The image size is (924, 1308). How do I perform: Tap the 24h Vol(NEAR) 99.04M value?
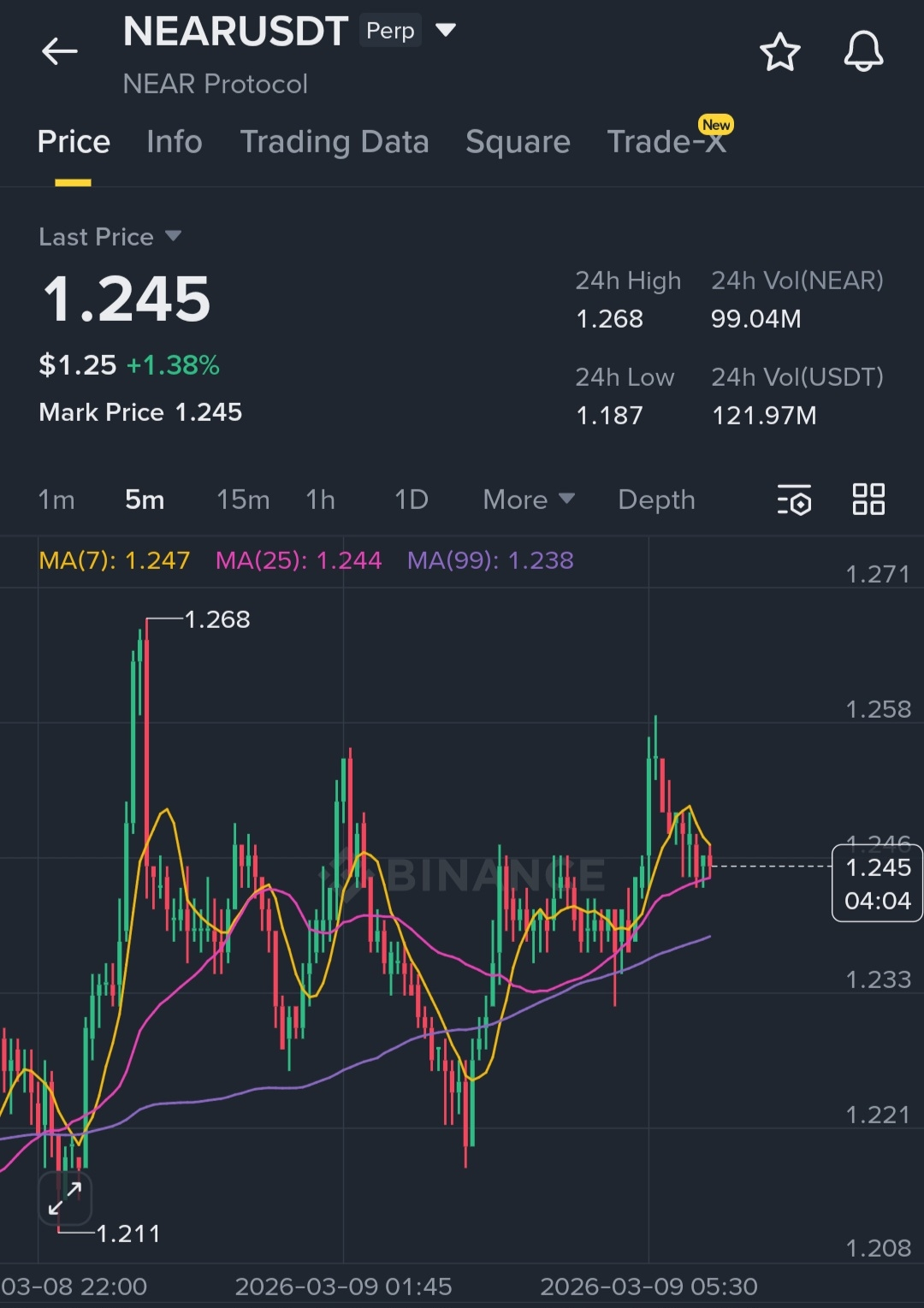click(x=756, y=319)
